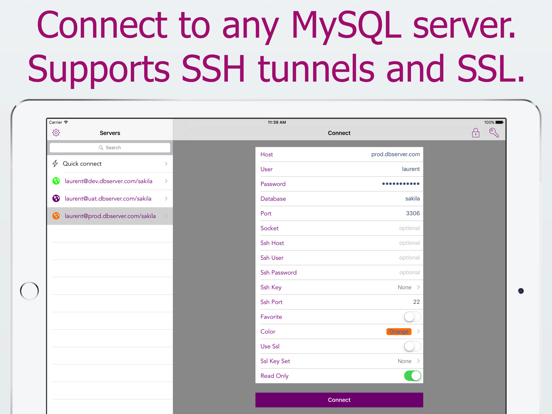Click the Search servers field
The height and width of the screenshot is (414, 552).
point(110,148)
